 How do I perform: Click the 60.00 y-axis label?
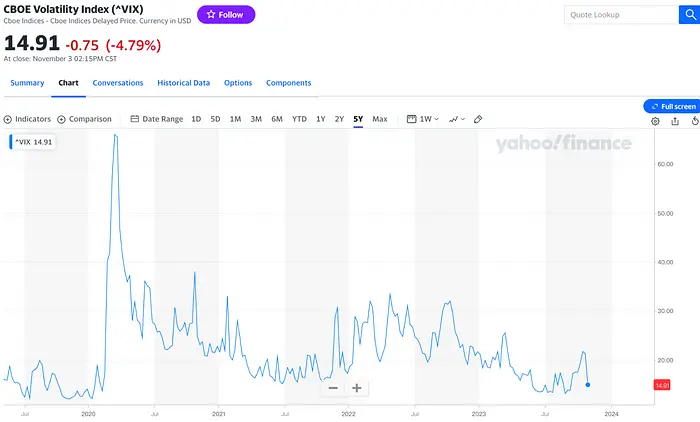(x=665, y=164)
